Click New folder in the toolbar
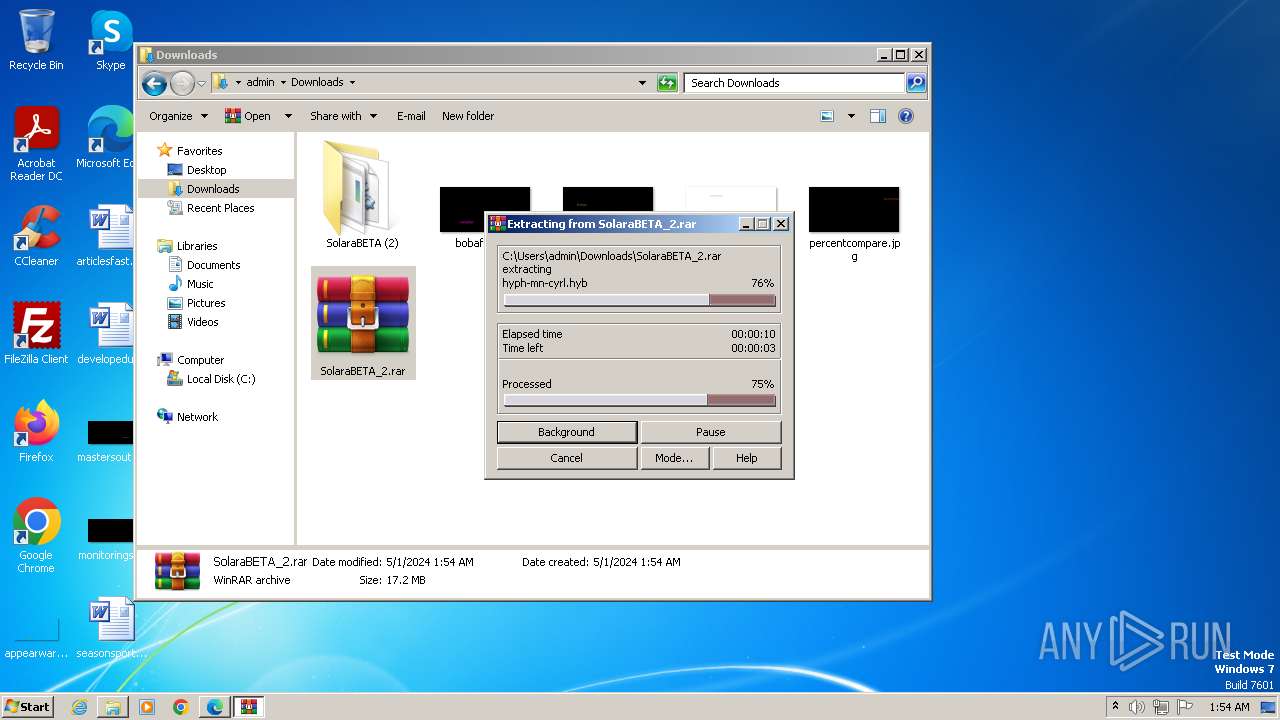The width and height of the screenshot is (1280, 720). point(468,116)
